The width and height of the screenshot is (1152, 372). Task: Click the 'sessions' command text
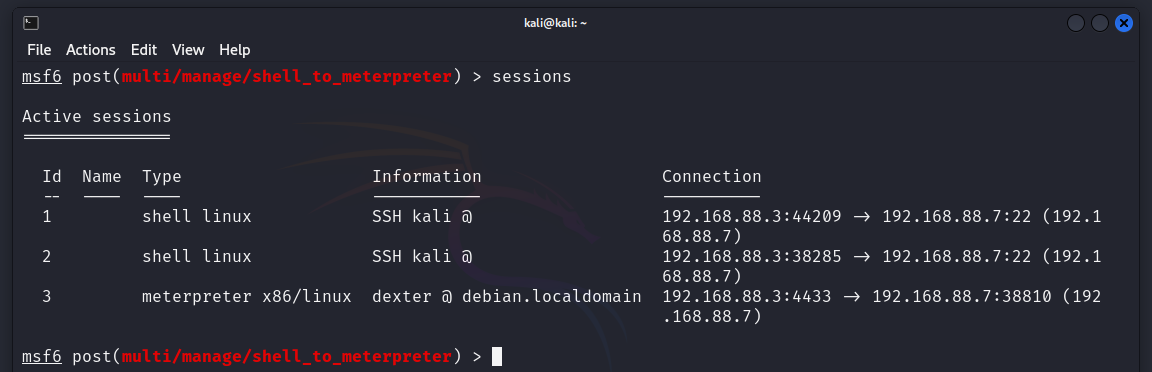point(531,76)
